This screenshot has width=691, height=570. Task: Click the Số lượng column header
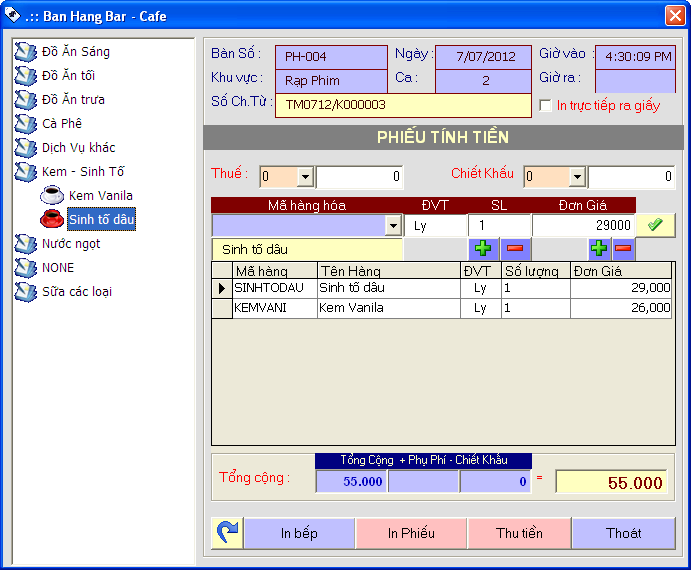pos(536,271)
